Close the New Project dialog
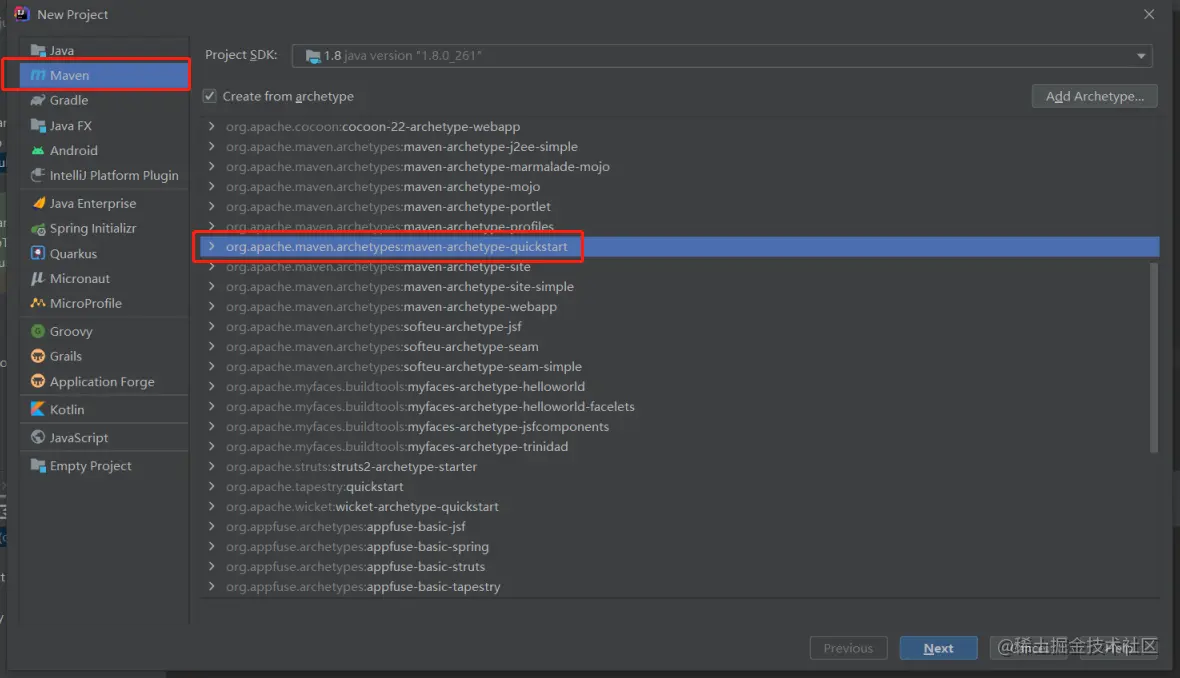The width and height of the screenshot is (1180, 678). (1148, 14)
